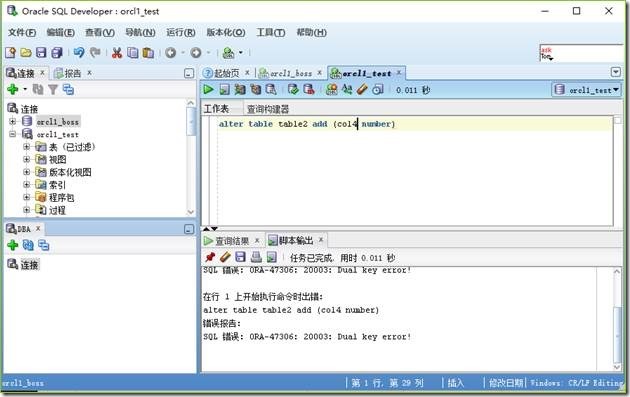
Task: Open the 帮助(H) menu
Action: click(x=311, y=33)
